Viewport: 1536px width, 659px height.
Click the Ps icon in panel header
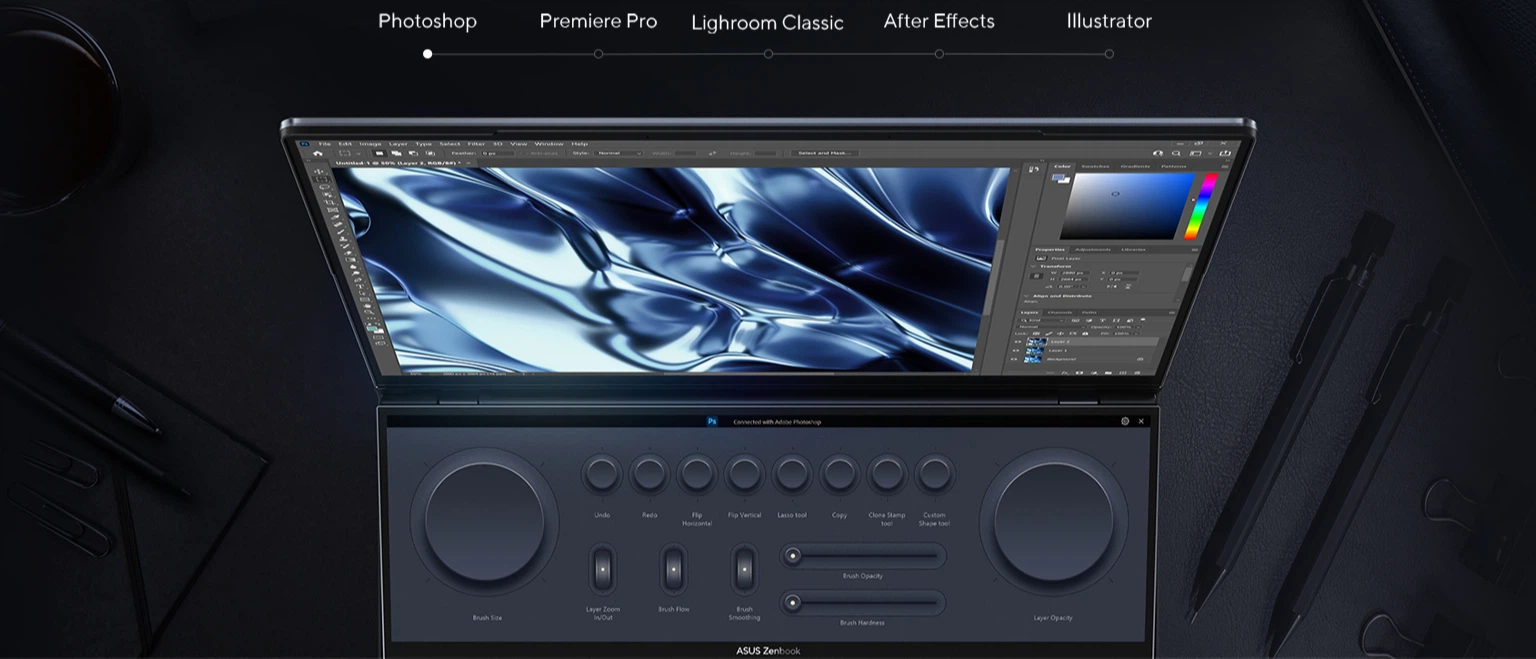click(x=712, y=421)
